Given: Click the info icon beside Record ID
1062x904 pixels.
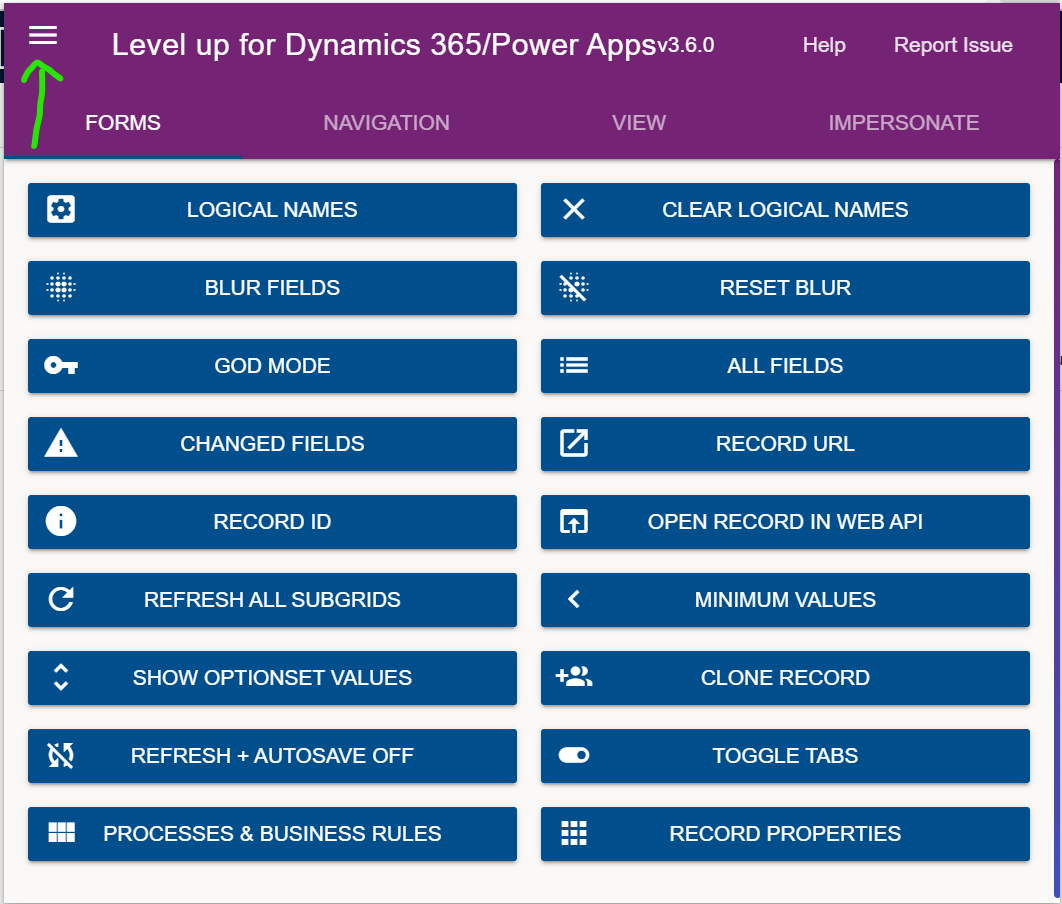Looking at the screenshot, I should coord(60,522).
